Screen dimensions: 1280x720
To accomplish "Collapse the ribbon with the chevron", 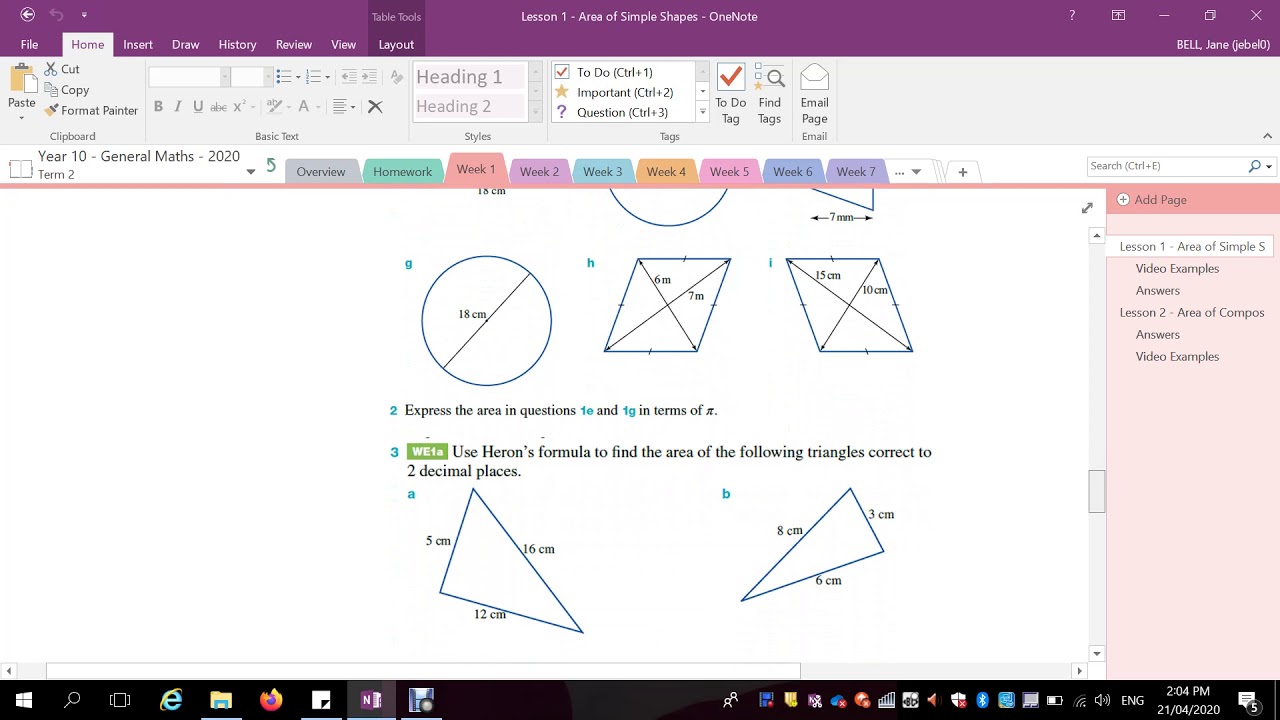I will coord(1268,137).
